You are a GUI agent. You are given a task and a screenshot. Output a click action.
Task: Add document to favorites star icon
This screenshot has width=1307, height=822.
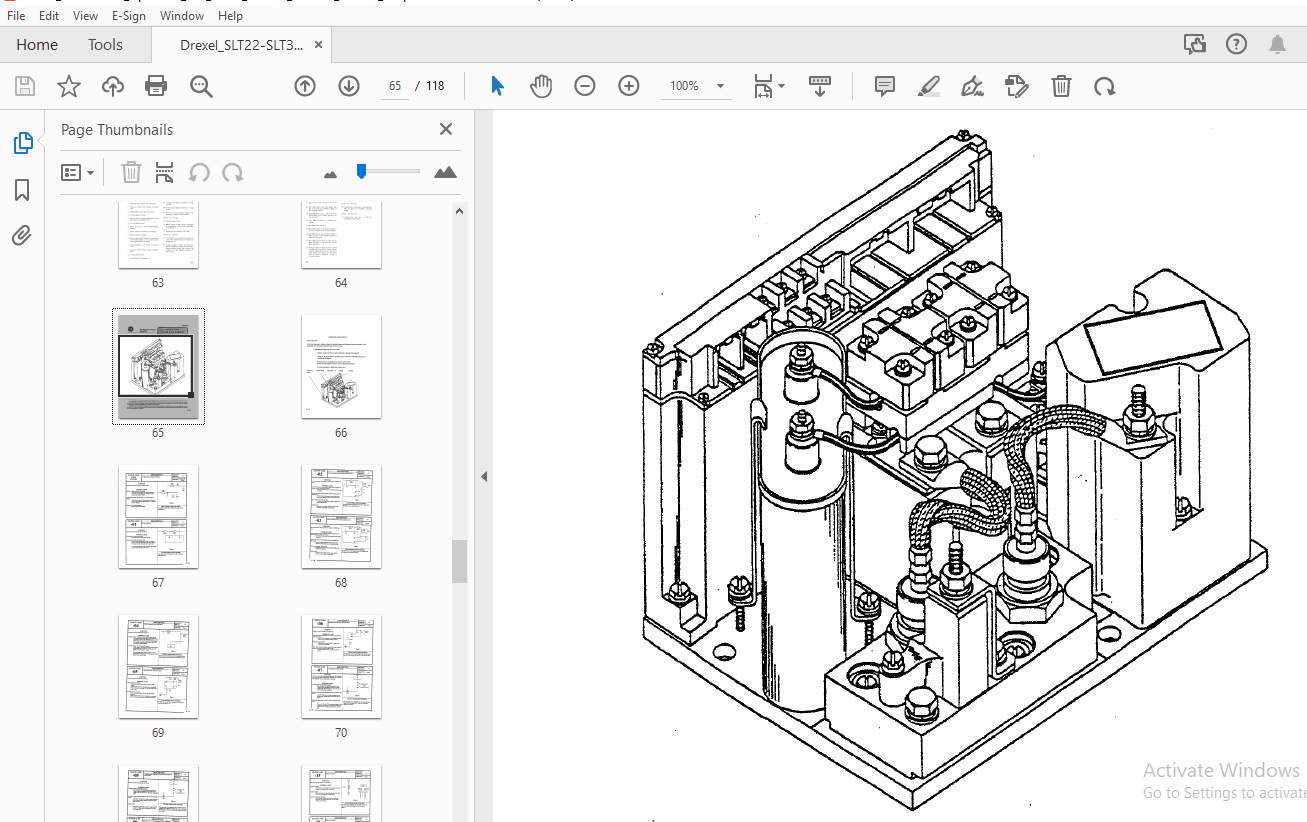coord(69,86)
